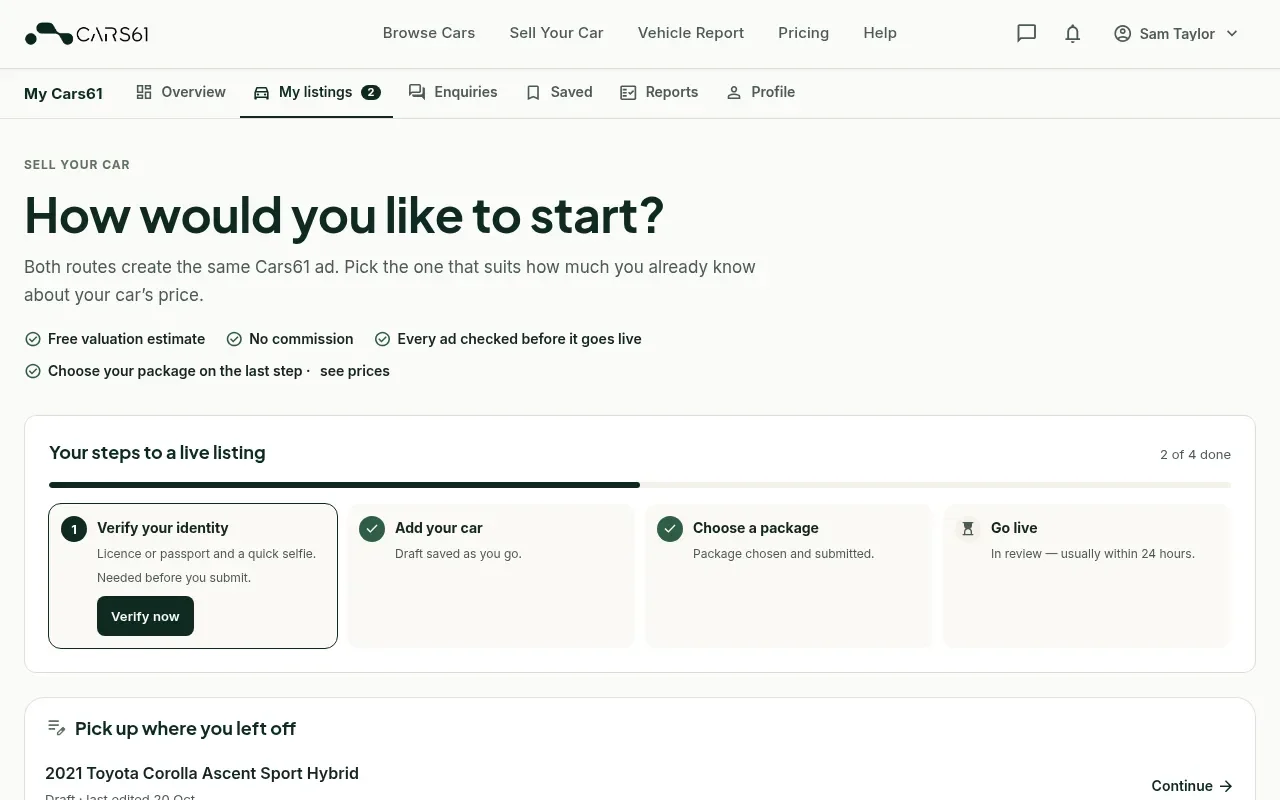1280x800 pixels.
Task: Click 'Every ad checked before it goes live'
Action: [519, 339]
